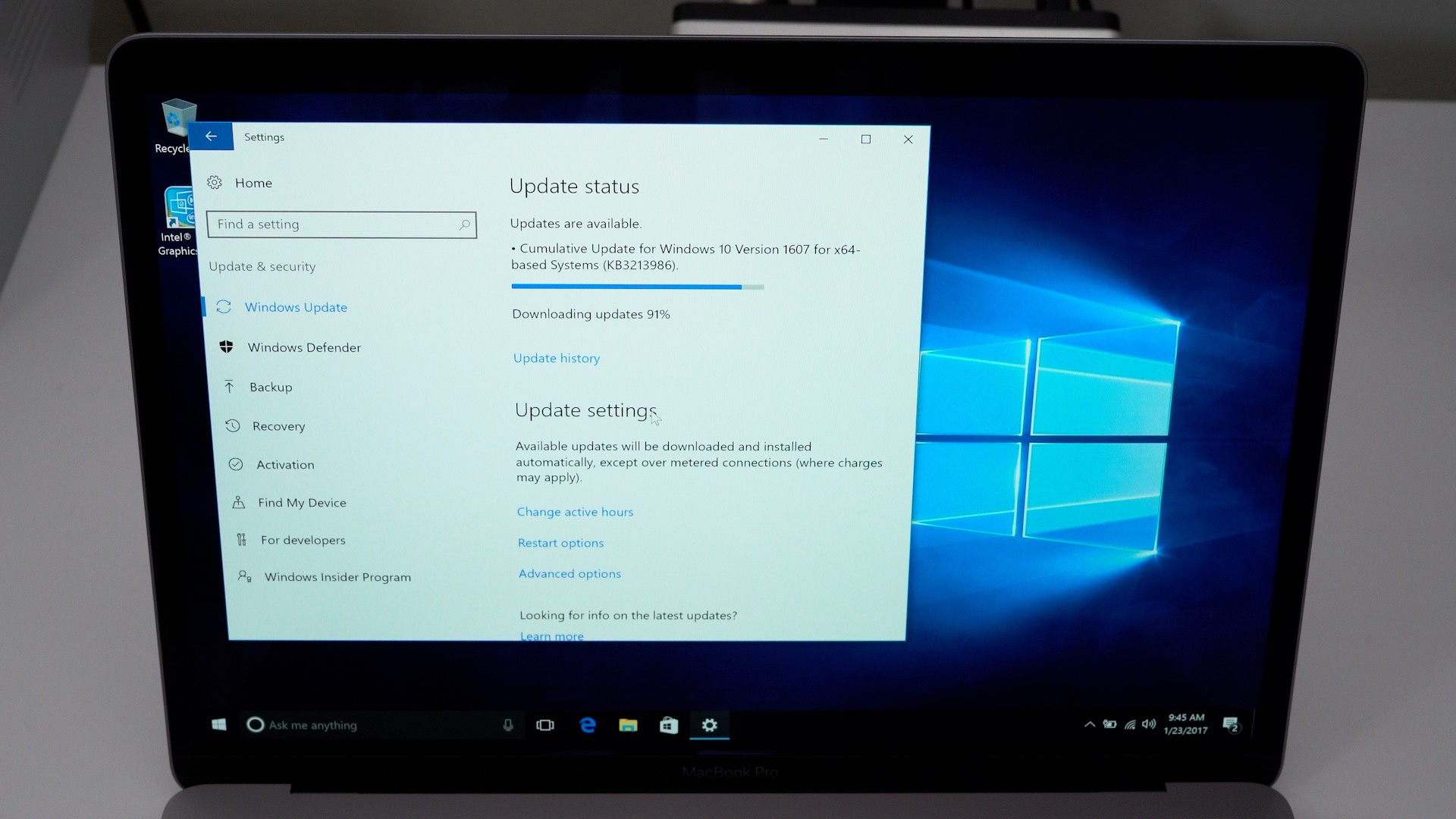
Task: Select Find My Device in sidebar
Action: point(301,502)
